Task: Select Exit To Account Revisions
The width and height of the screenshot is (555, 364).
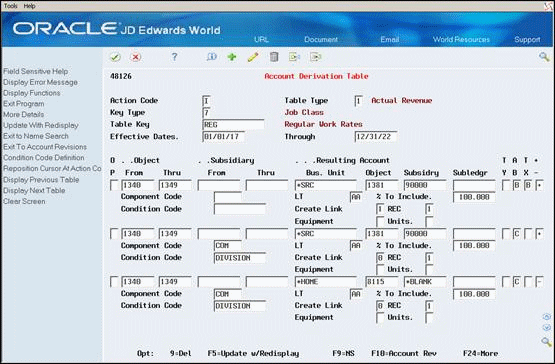Action: coord(45,147)
